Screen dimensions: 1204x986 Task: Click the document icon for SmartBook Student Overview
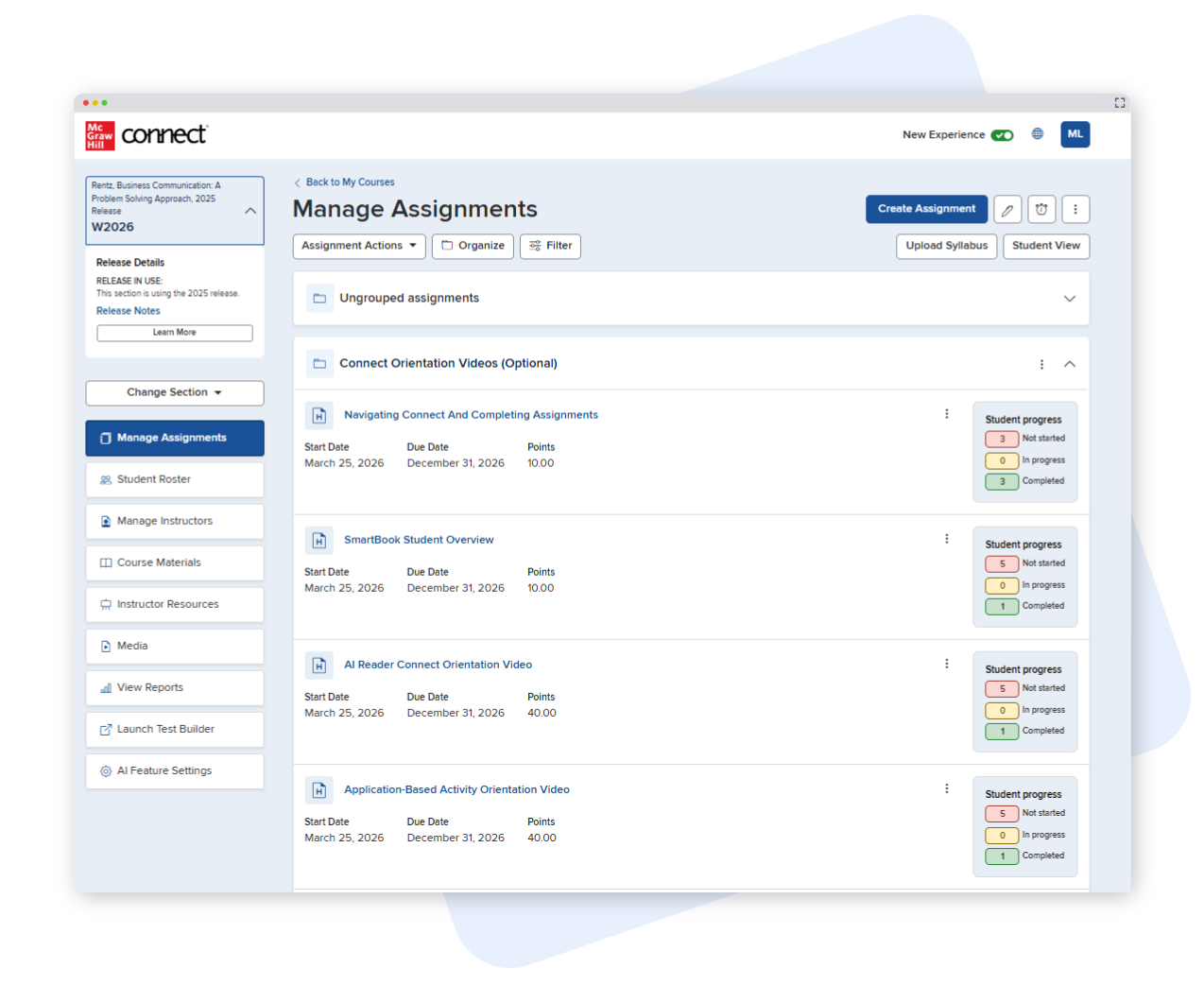pos(319,540)
